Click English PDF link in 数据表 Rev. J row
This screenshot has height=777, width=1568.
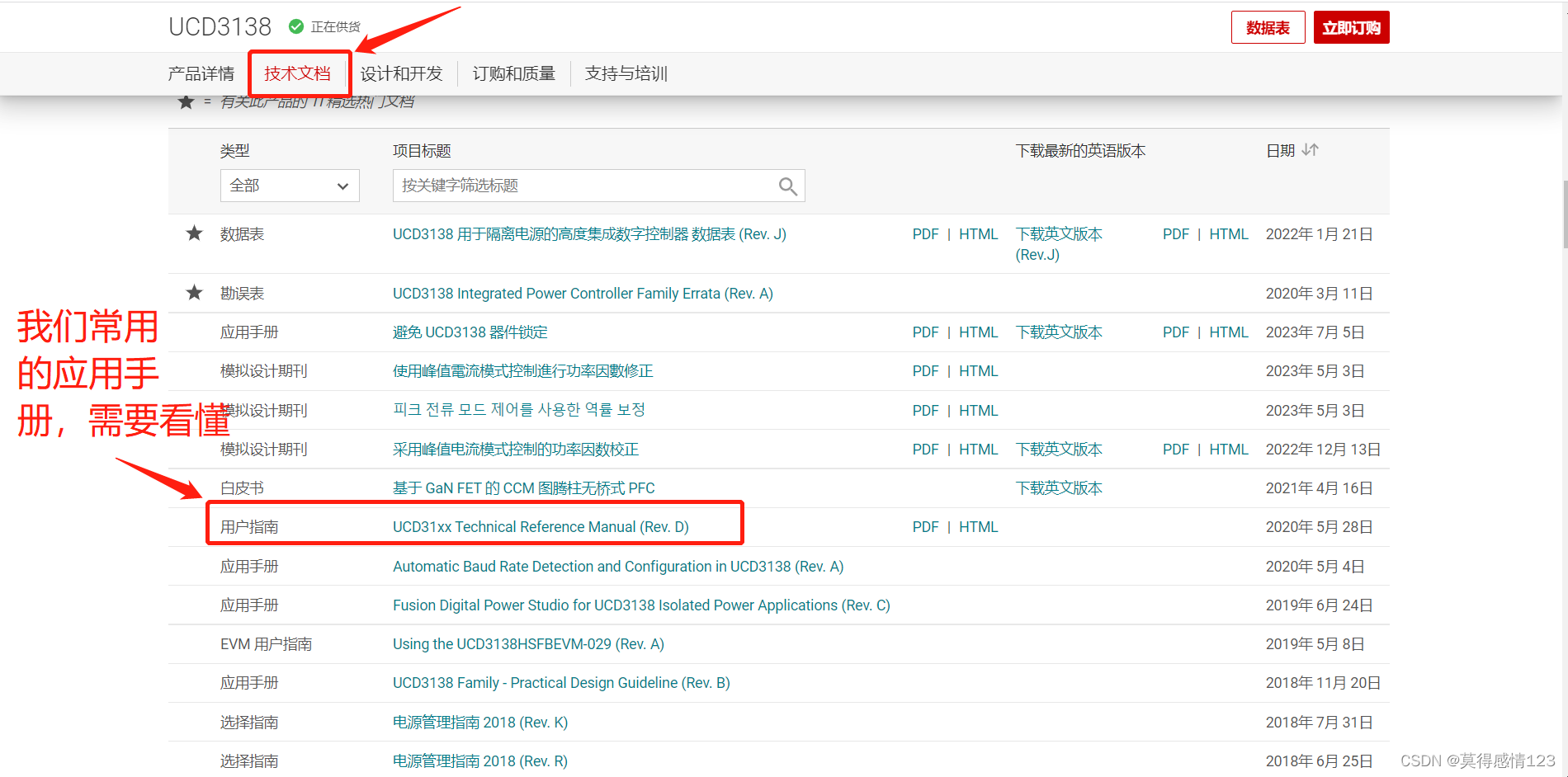click(1176, 234)
